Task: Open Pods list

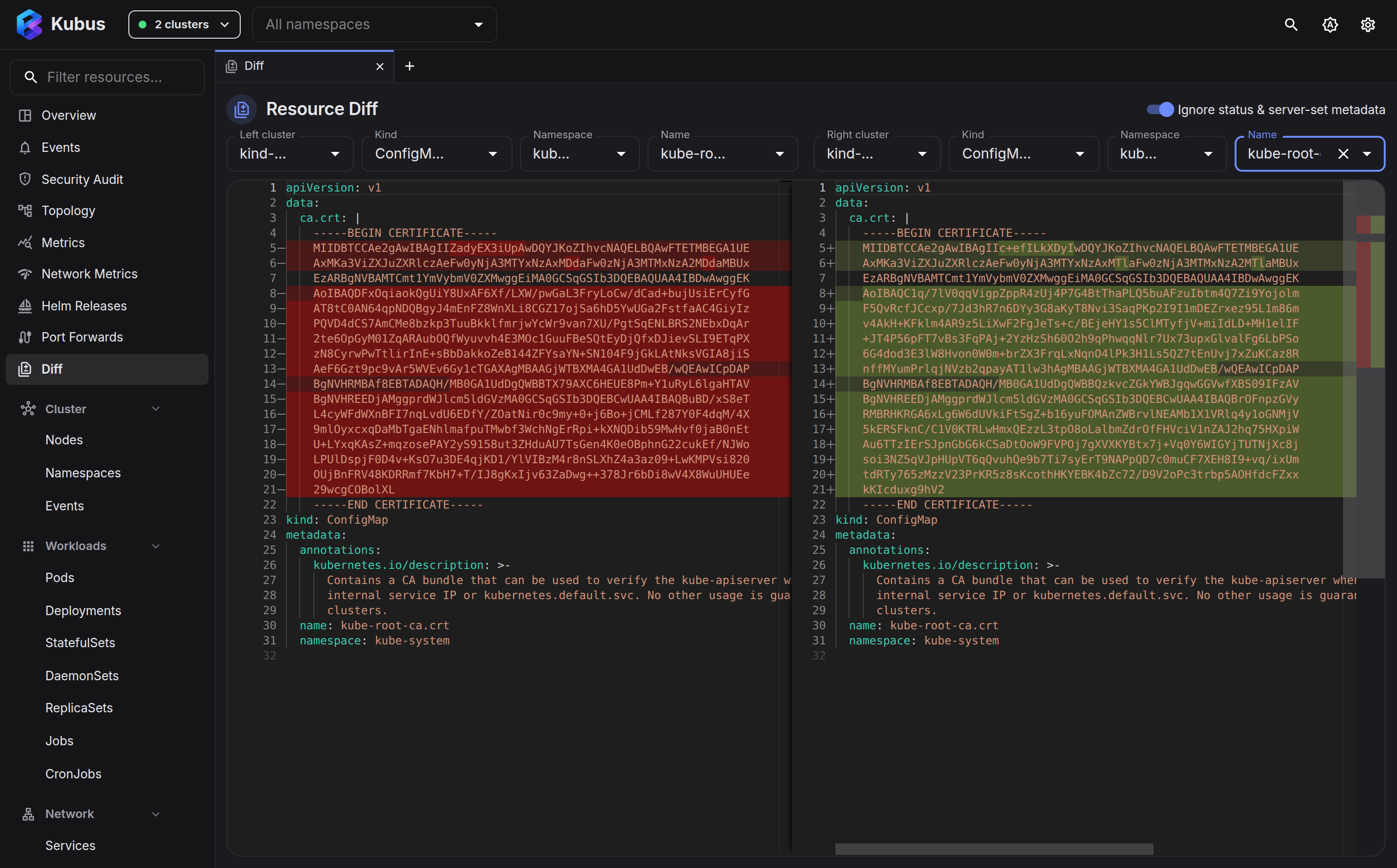Action: [60, 577]
